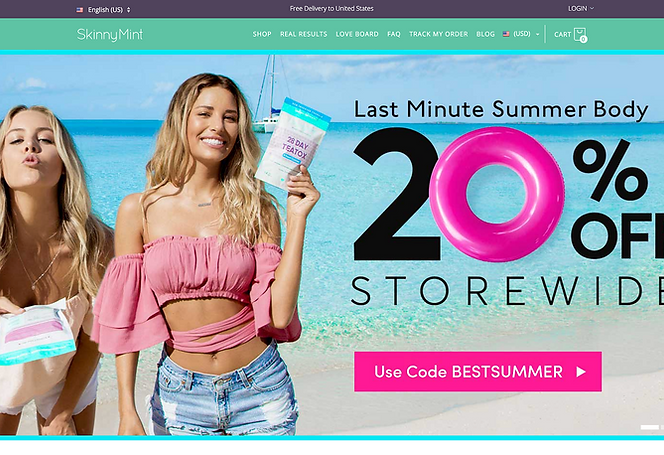Click the US flag beside English (US)
664x455 pixels.
[x=80, y=10]
